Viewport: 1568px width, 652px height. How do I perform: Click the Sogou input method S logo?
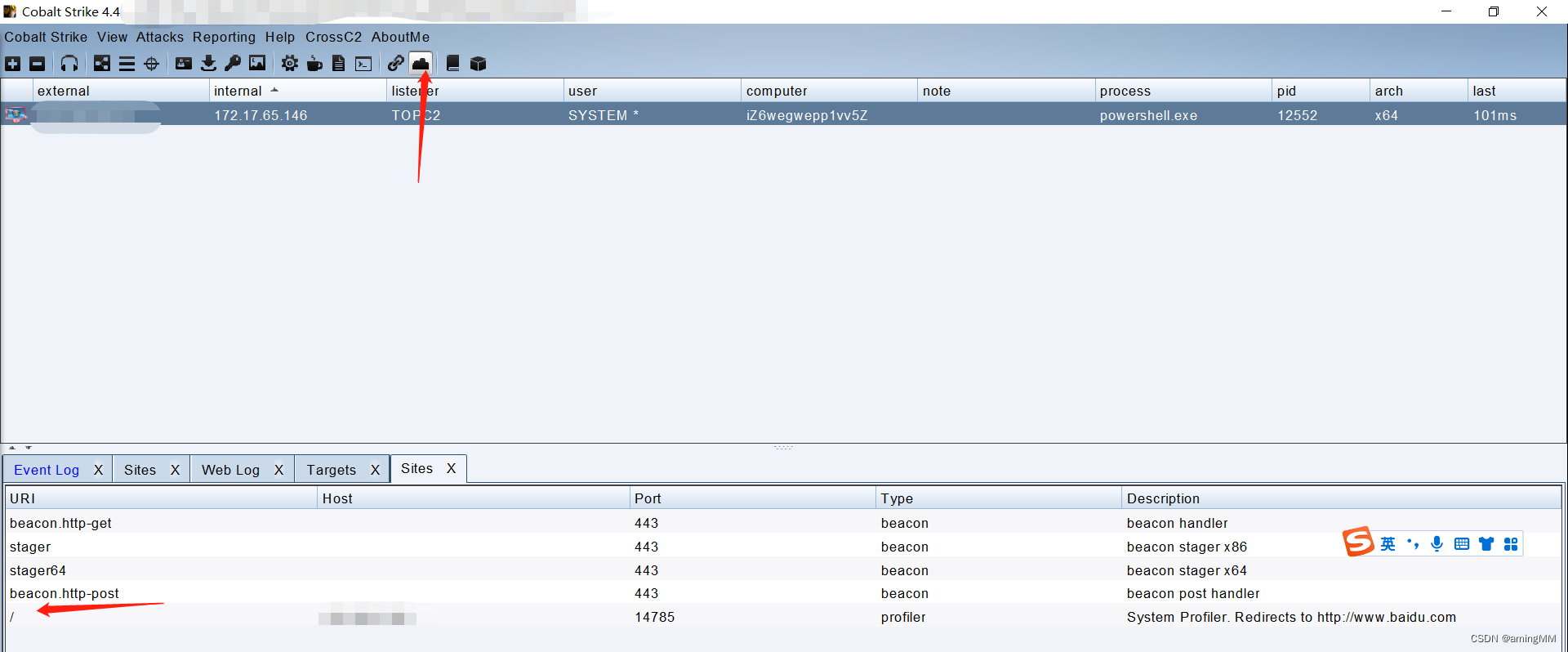[x=1358, y=542]
